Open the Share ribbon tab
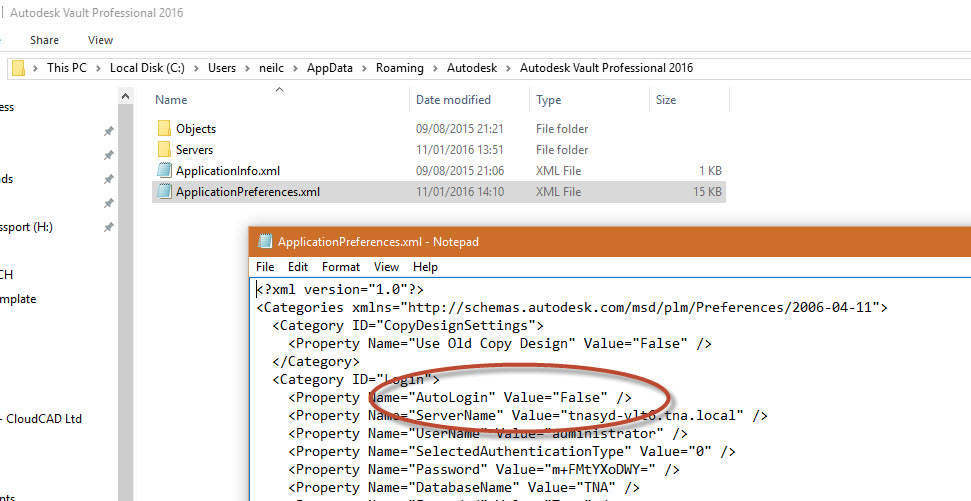The width and height of the screenshot is (971, 501). coord(45,40)
